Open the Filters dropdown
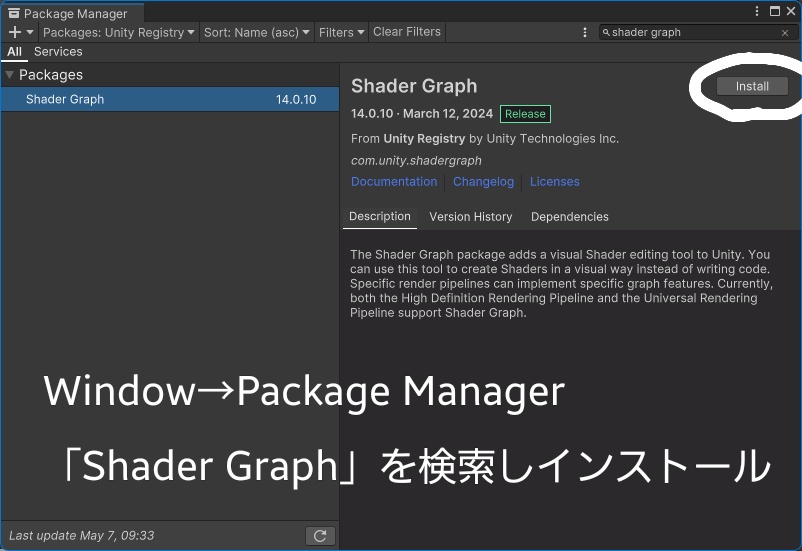 341,32
